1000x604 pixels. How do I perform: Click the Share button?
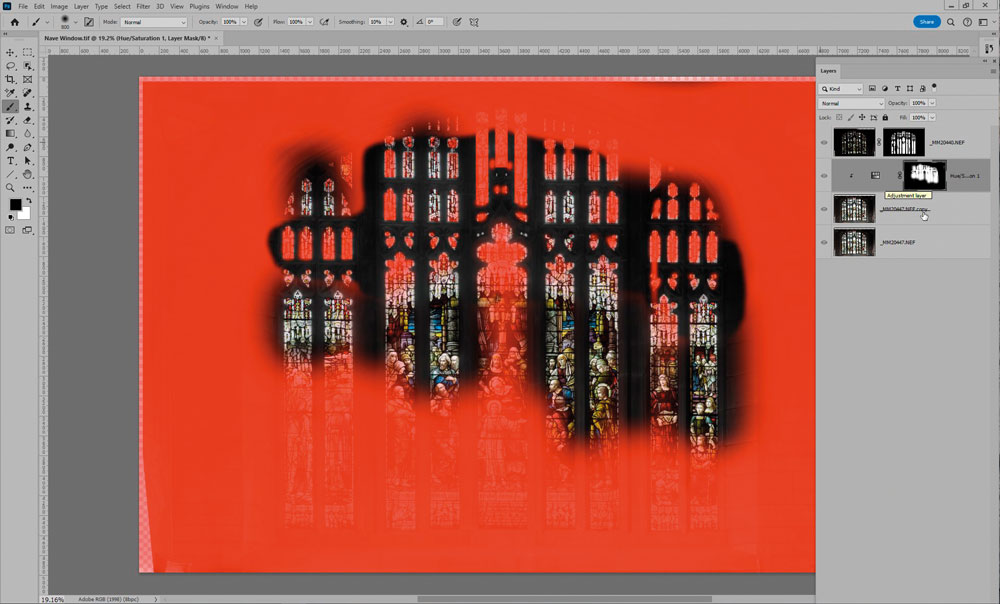927,22
